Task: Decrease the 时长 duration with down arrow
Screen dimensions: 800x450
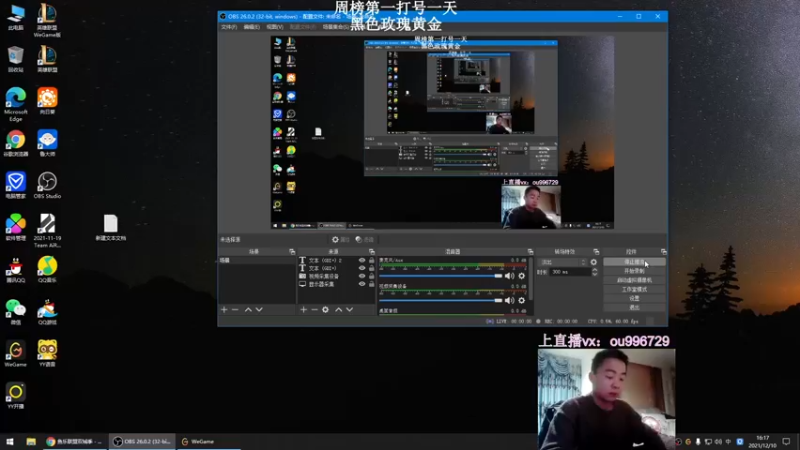Action: pyautogui.click(x=594, y=274)
